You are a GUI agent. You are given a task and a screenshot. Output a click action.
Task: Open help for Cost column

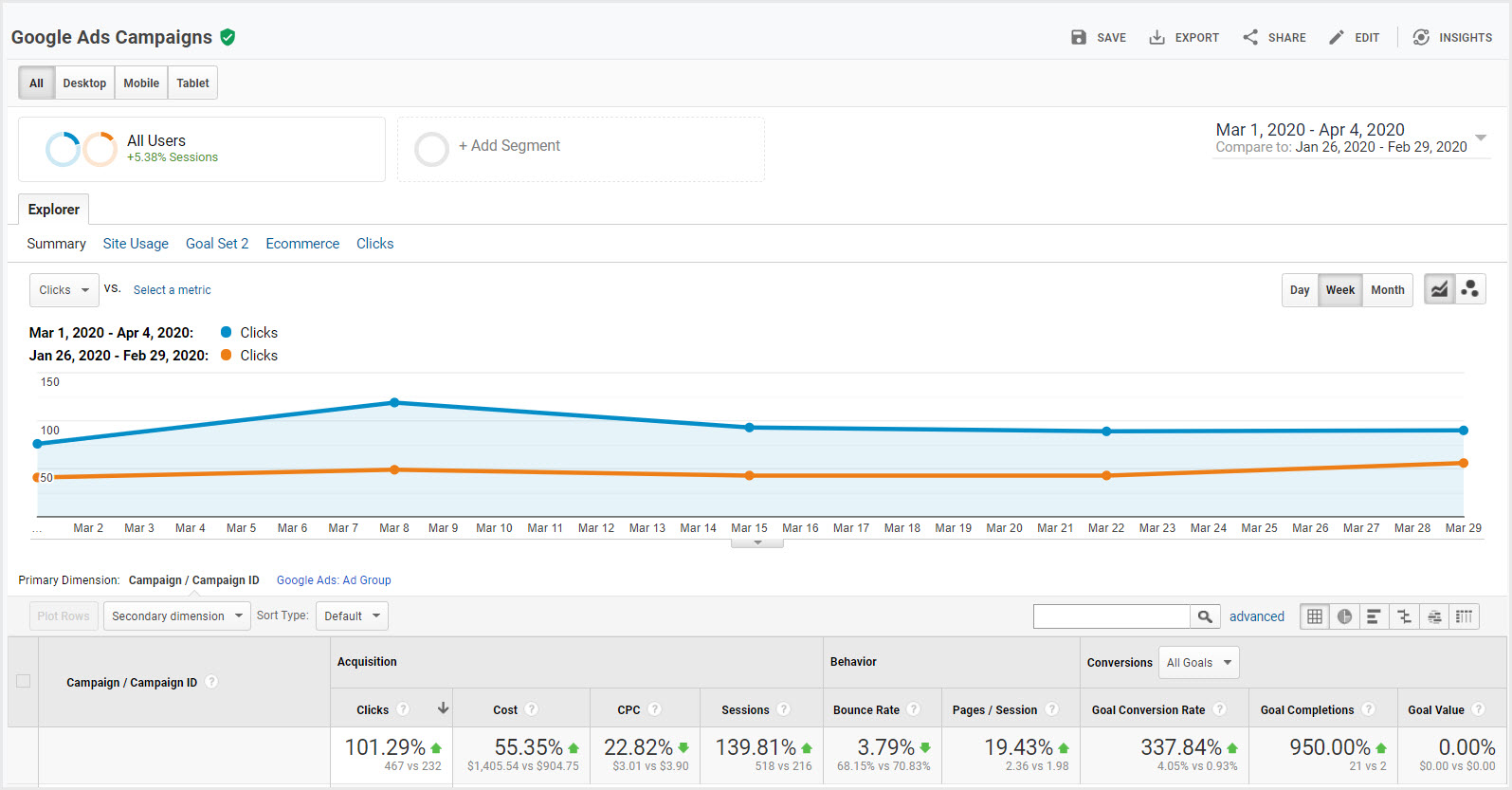532,709
